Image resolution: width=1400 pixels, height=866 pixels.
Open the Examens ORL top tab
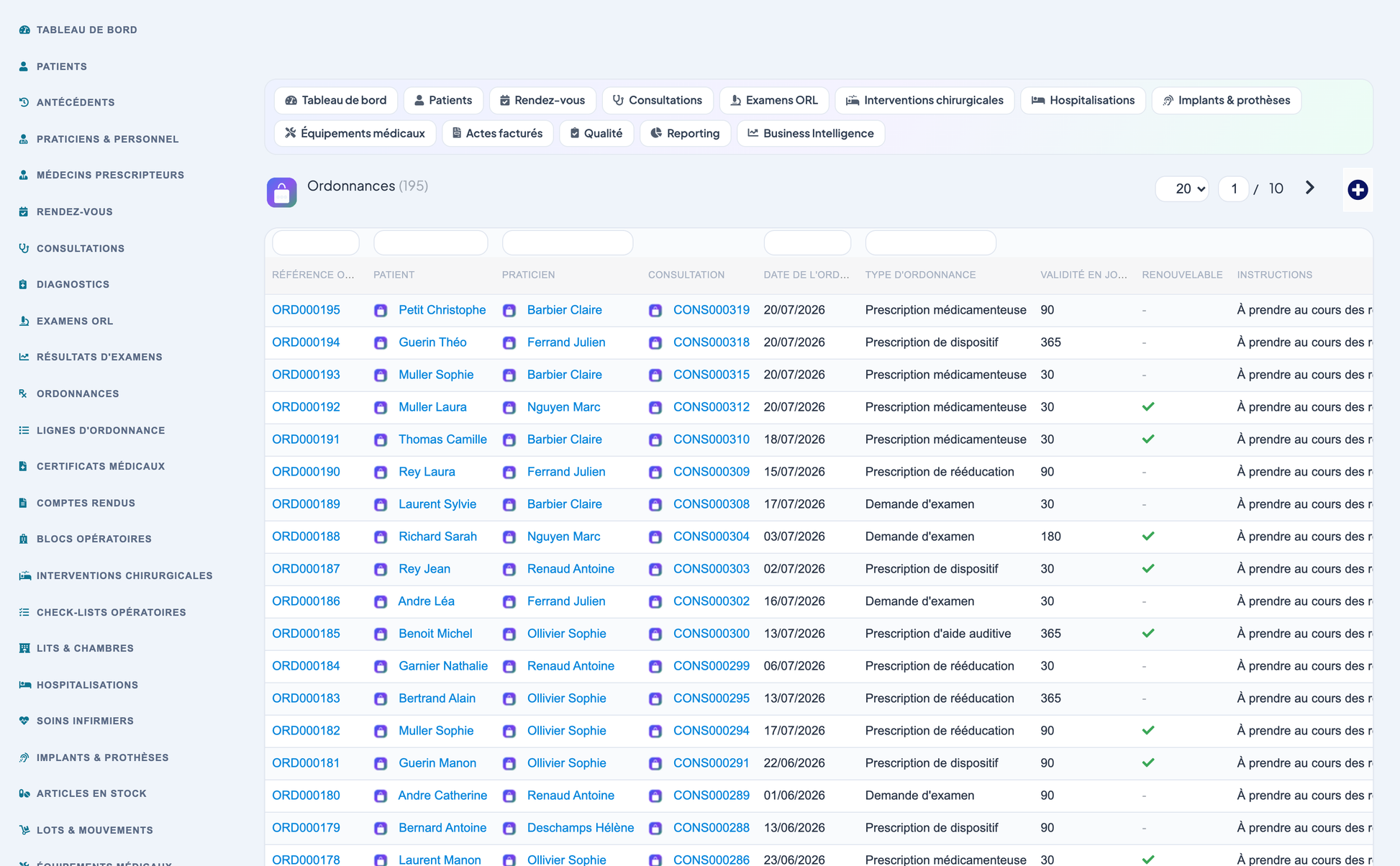click(x=774, y=100)
